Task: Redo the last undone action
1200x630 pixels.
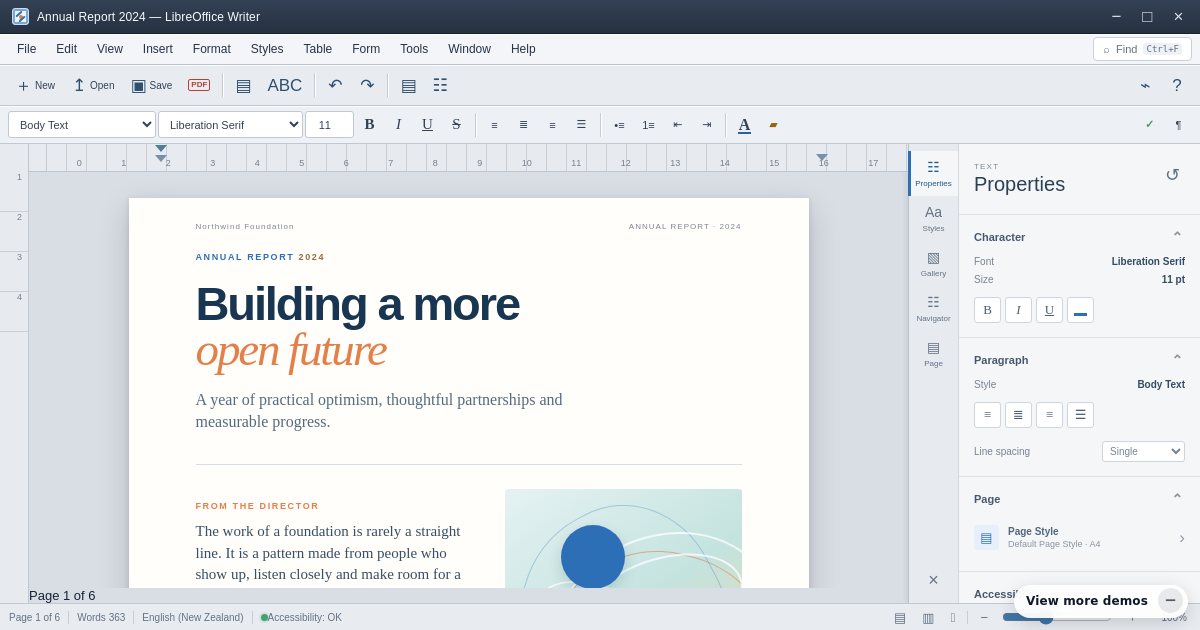Action: (367, 85)
